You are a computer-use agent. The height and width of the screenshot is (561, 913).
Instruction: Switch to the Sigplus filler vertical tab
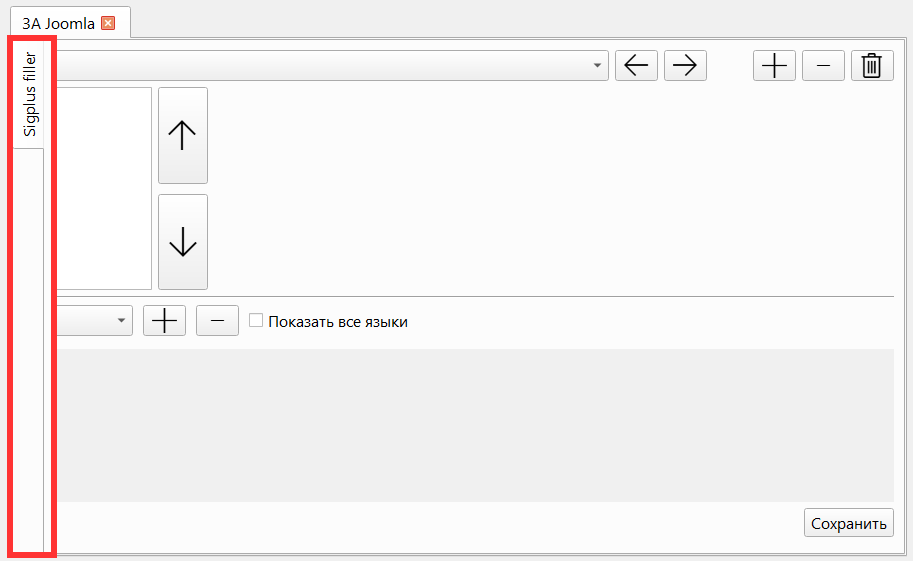tap(29, 94)
